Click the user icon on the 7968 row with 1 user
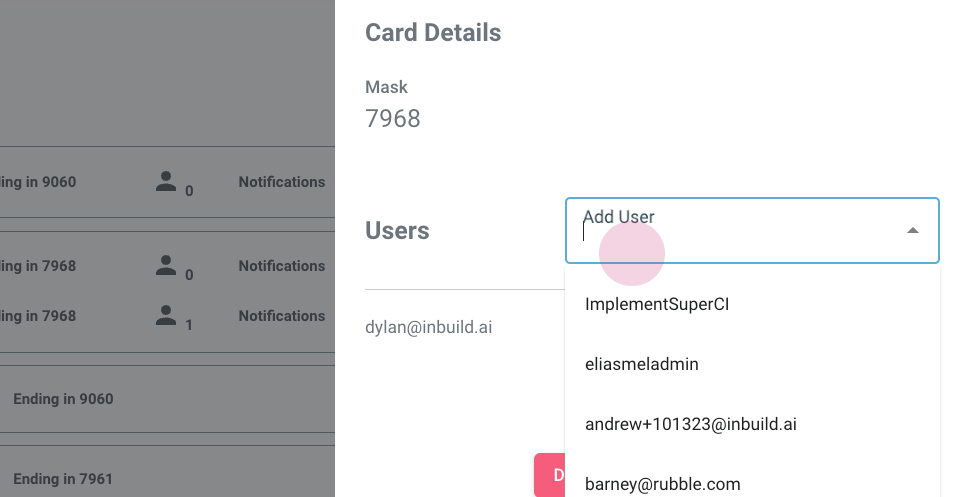 click(166, 316)
